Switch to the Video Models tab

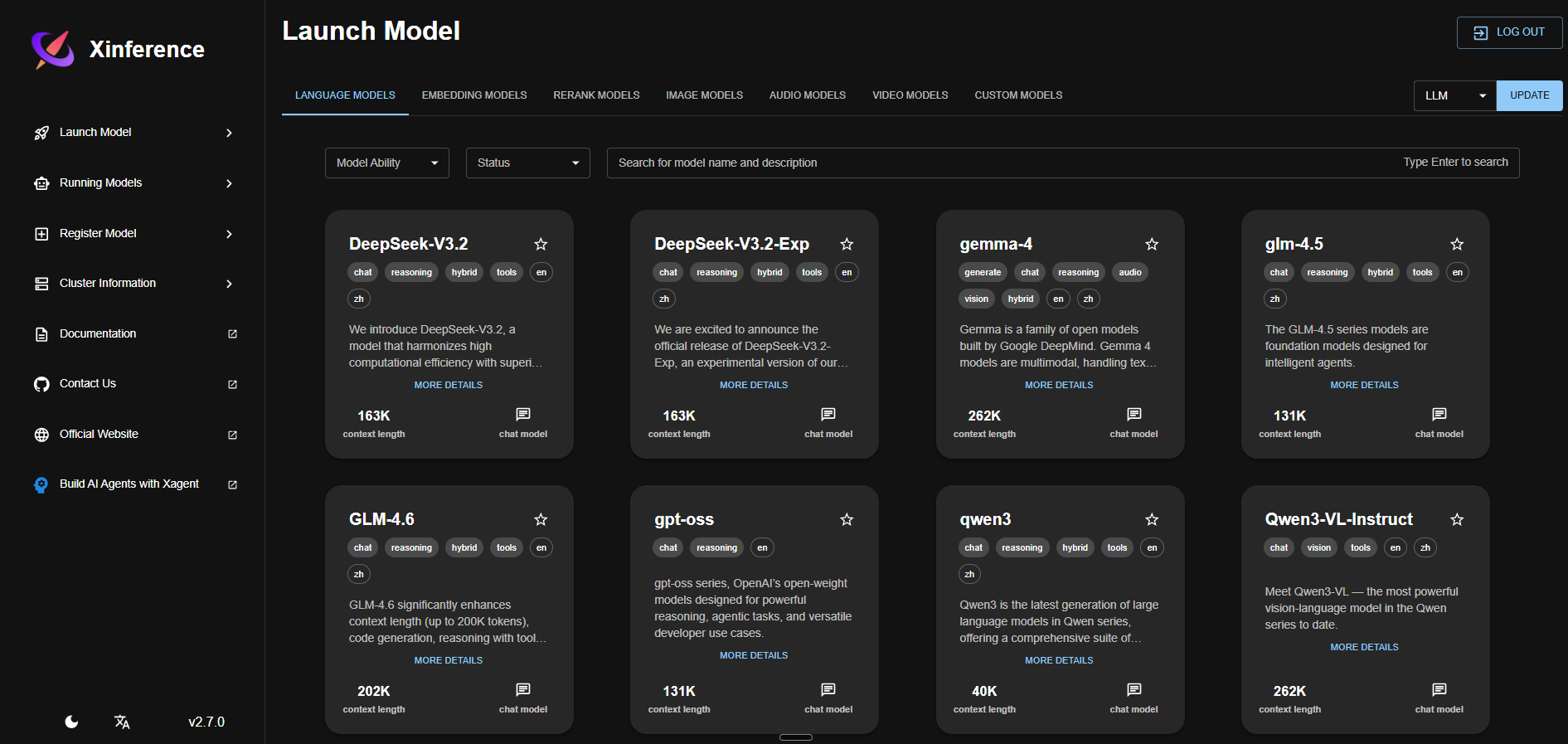point(910,95)
